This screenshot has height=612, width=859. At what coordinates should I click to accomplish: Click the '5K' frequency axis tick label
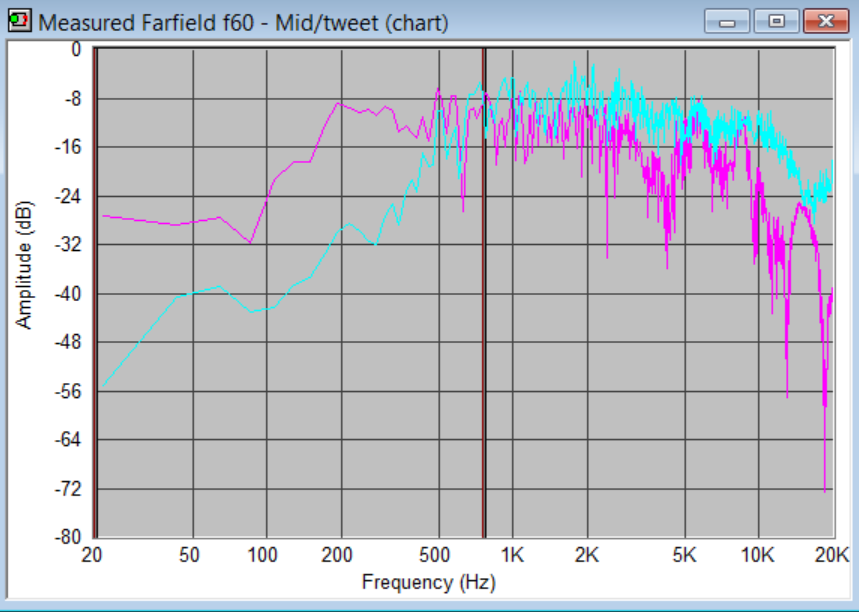(x=684, y=556)
